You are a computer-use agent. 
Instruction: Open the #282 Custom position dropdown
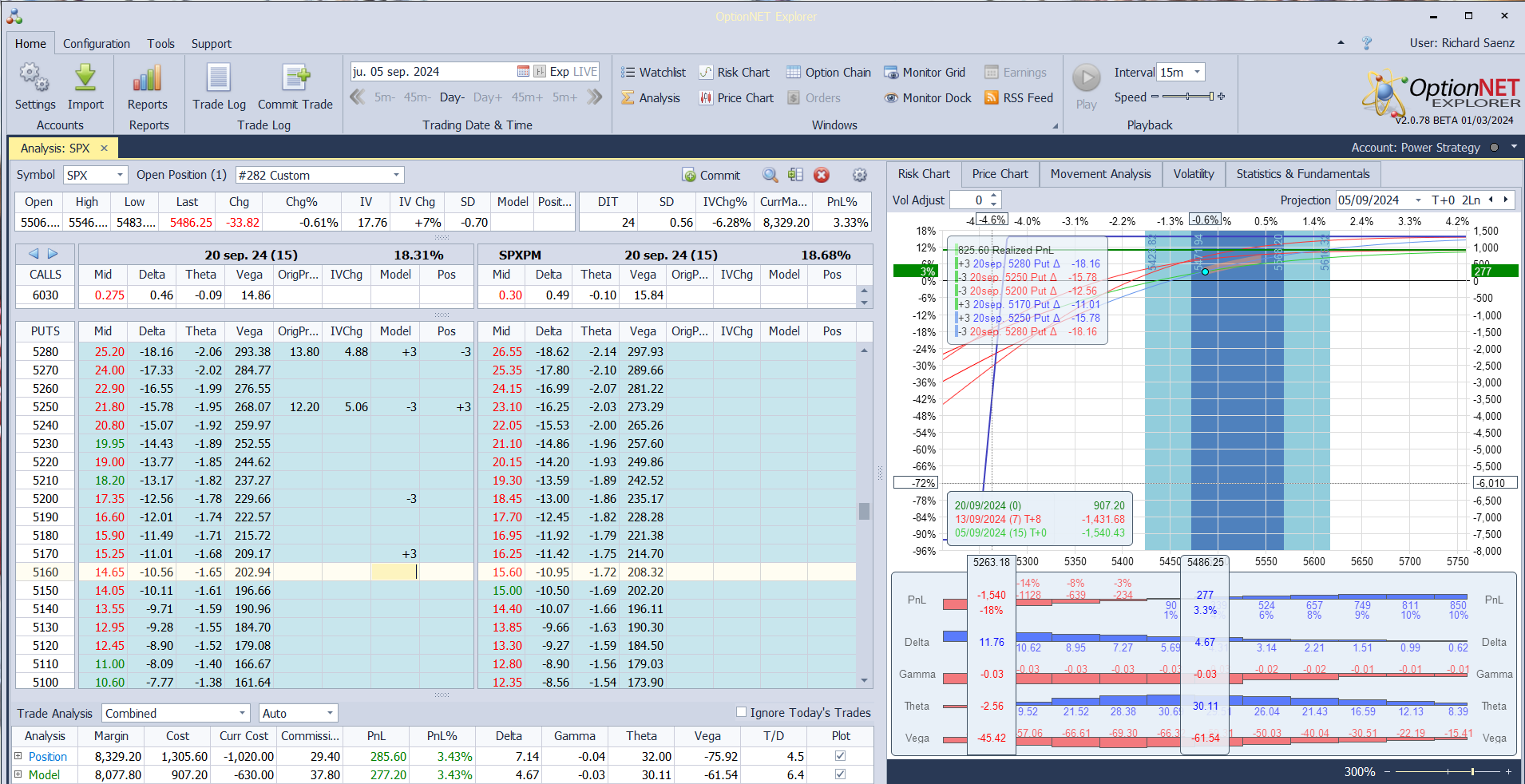pyautogui.click(x=396, y=175)
